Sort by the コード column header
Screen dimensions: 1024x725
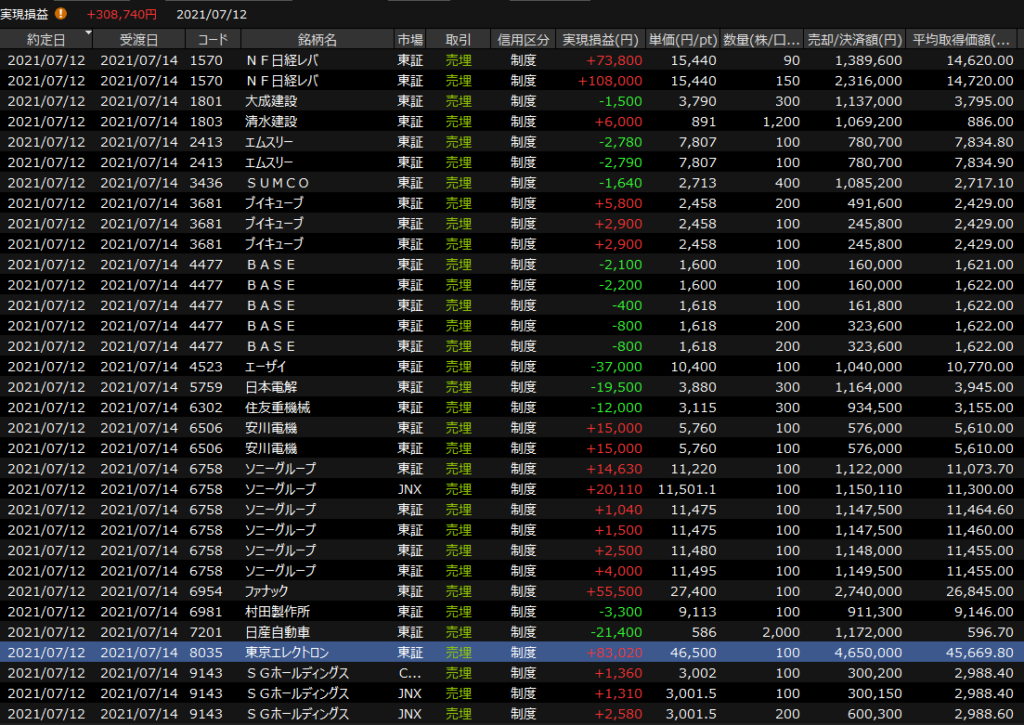pos(212,40)
